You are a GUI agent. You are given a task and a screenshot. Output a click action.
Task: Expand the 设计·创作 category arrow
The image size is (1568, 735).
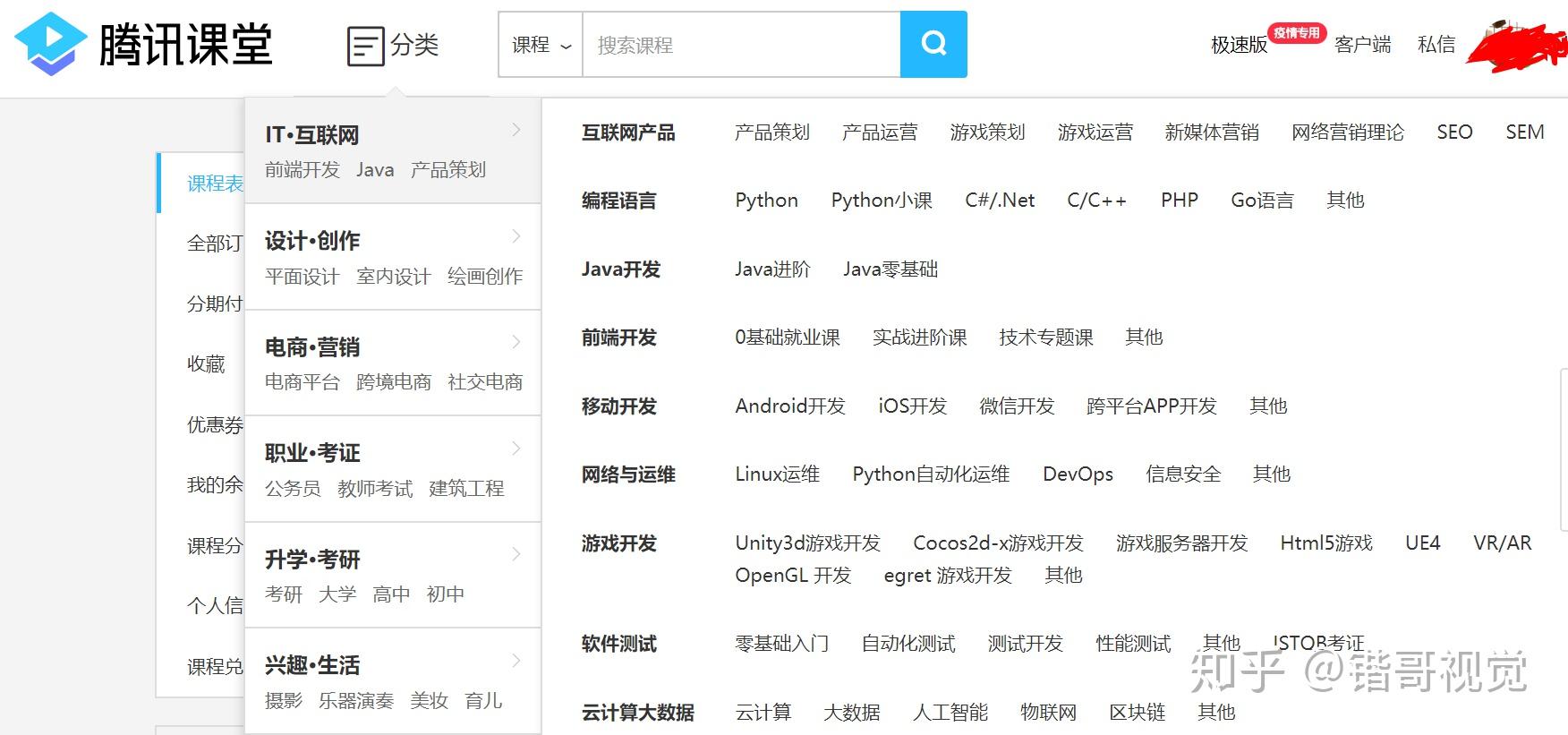tap(516, 236)
